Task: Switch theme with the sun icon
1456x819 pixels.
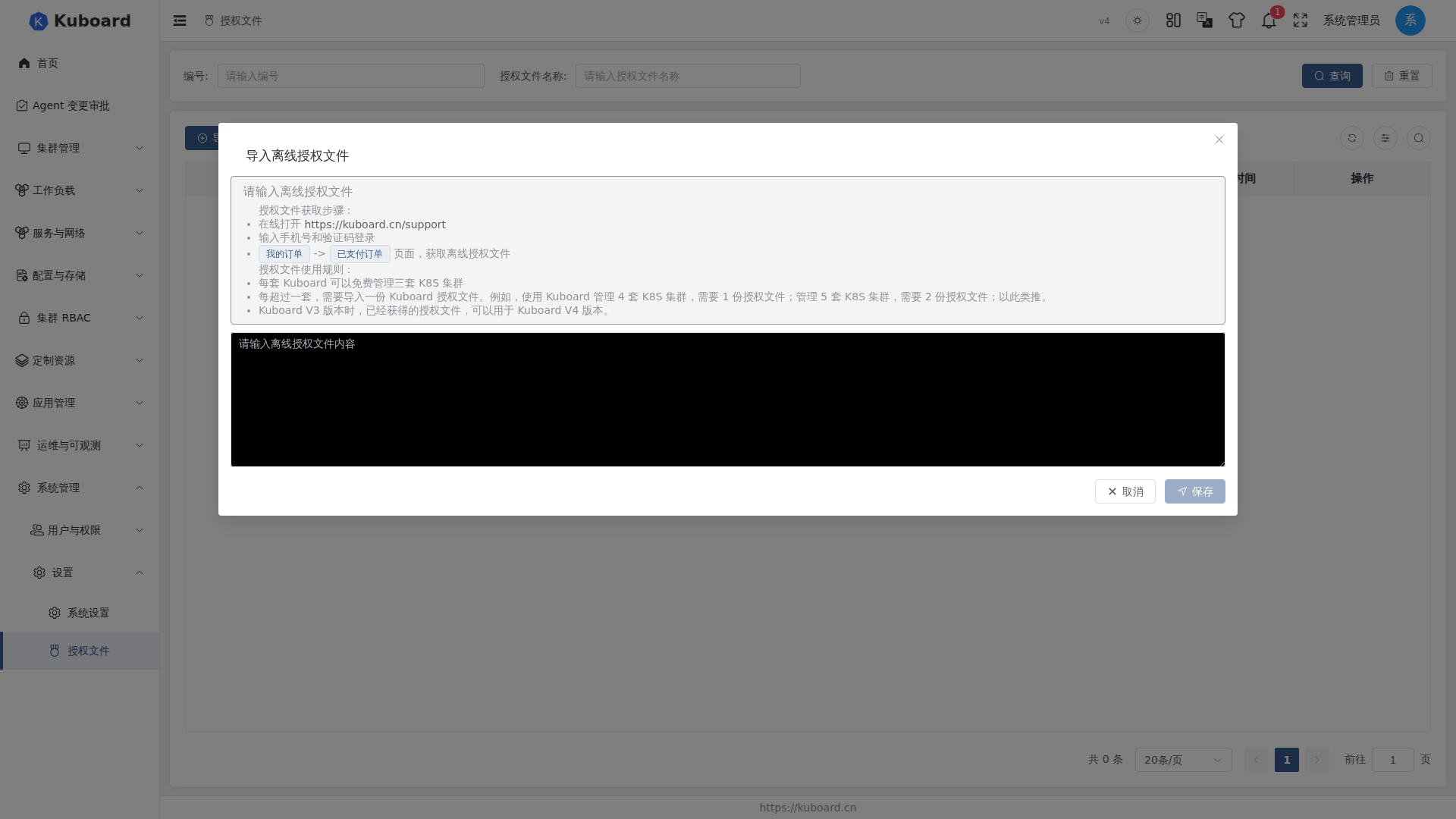Action: [1137, 20]
